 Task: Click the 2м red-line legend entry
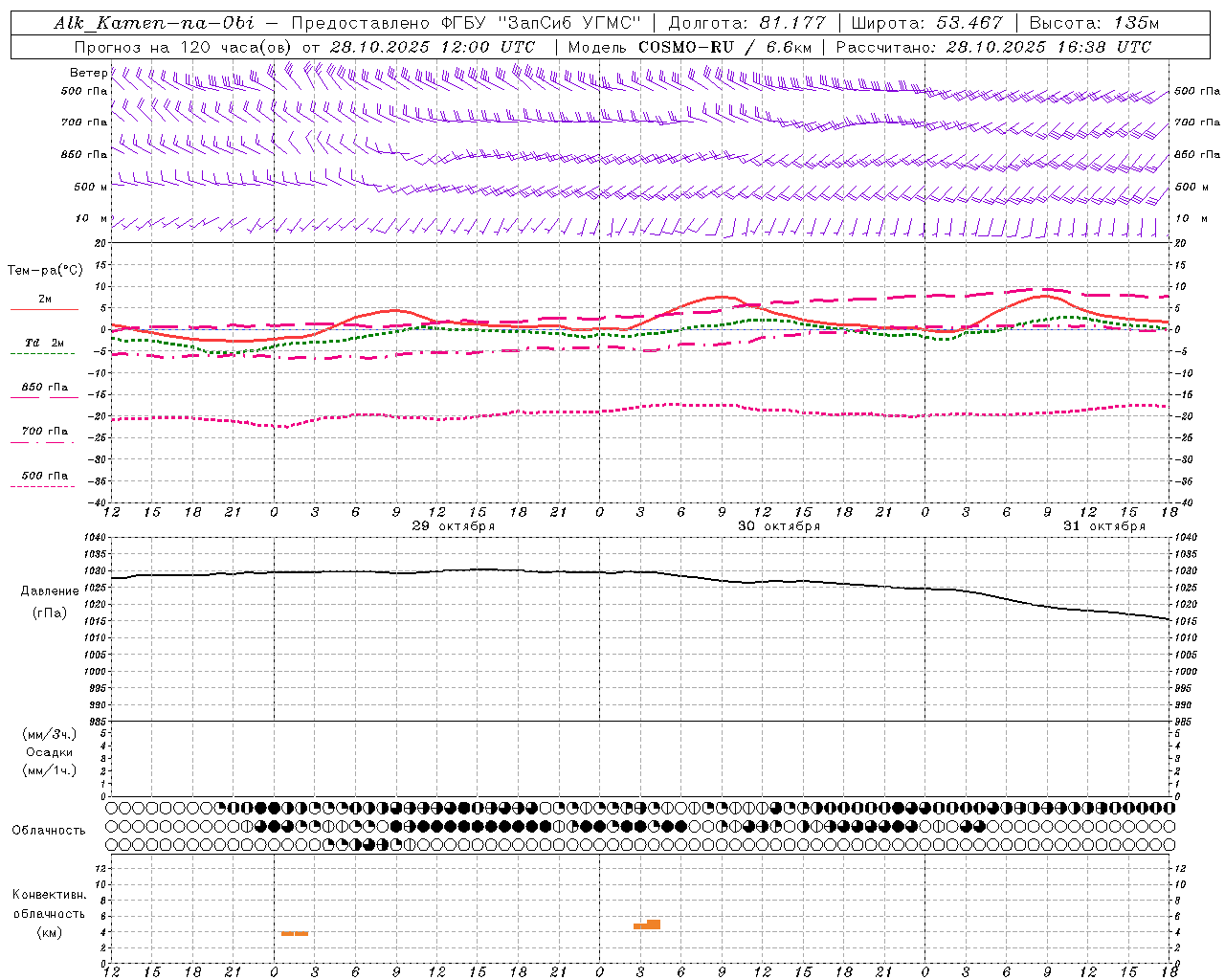pos(45,300)
